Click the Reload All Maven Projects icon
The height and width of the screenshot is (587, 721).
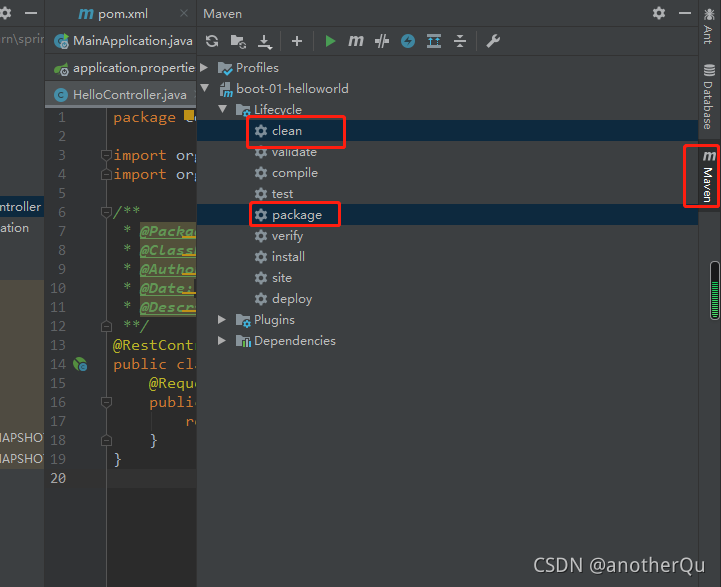click(212, 41)
